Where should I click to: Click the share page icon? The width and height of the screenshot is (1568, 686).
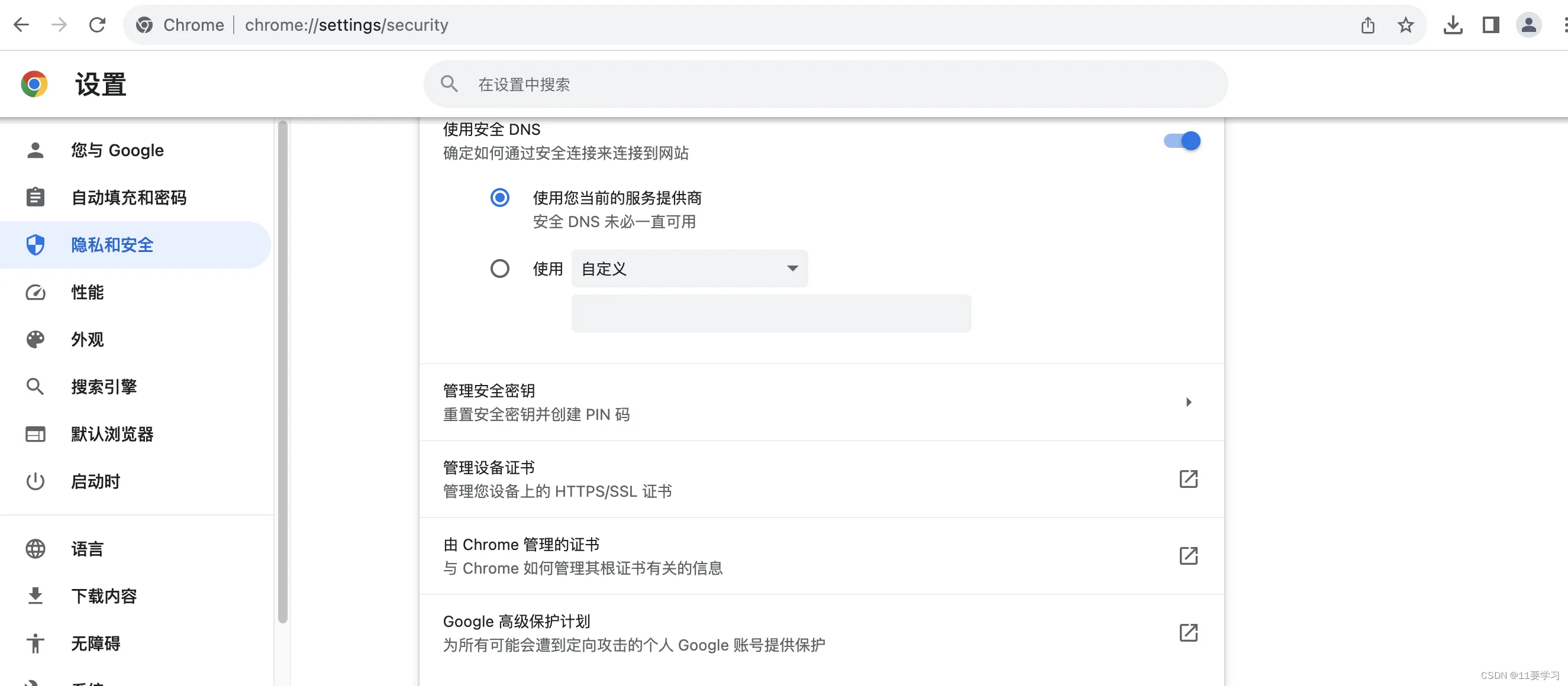[x=1368, y=25]
